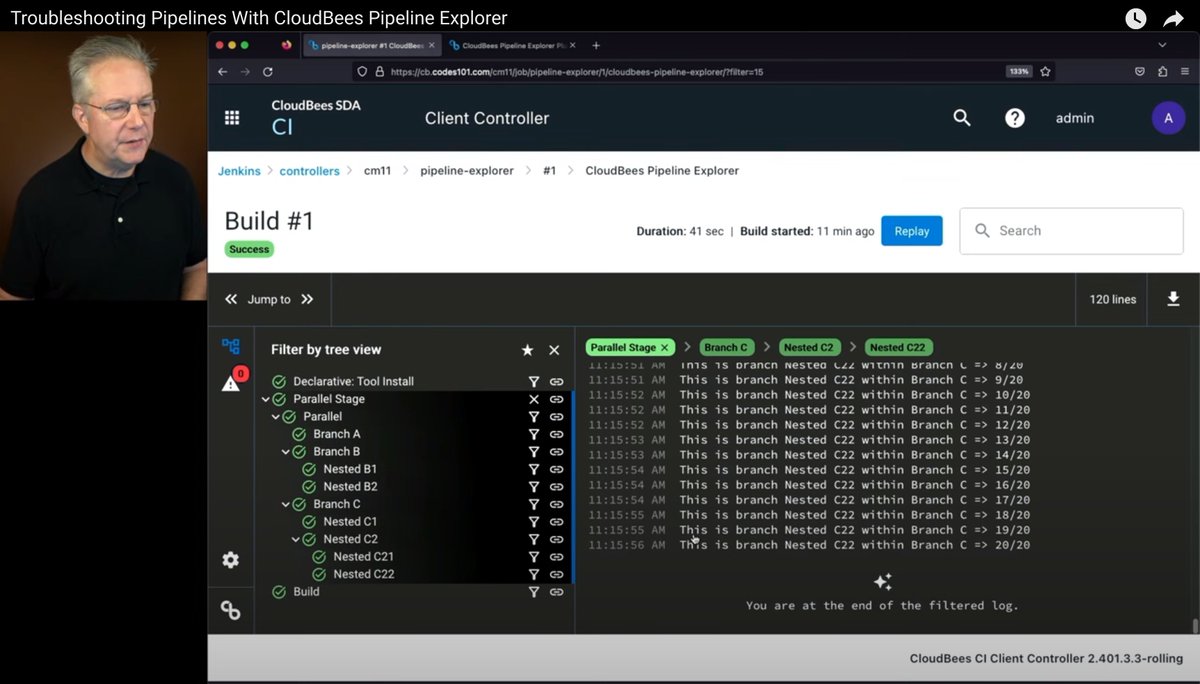Focus the log Search field
Viewport: 1200px width, 684px height.
1071,231
